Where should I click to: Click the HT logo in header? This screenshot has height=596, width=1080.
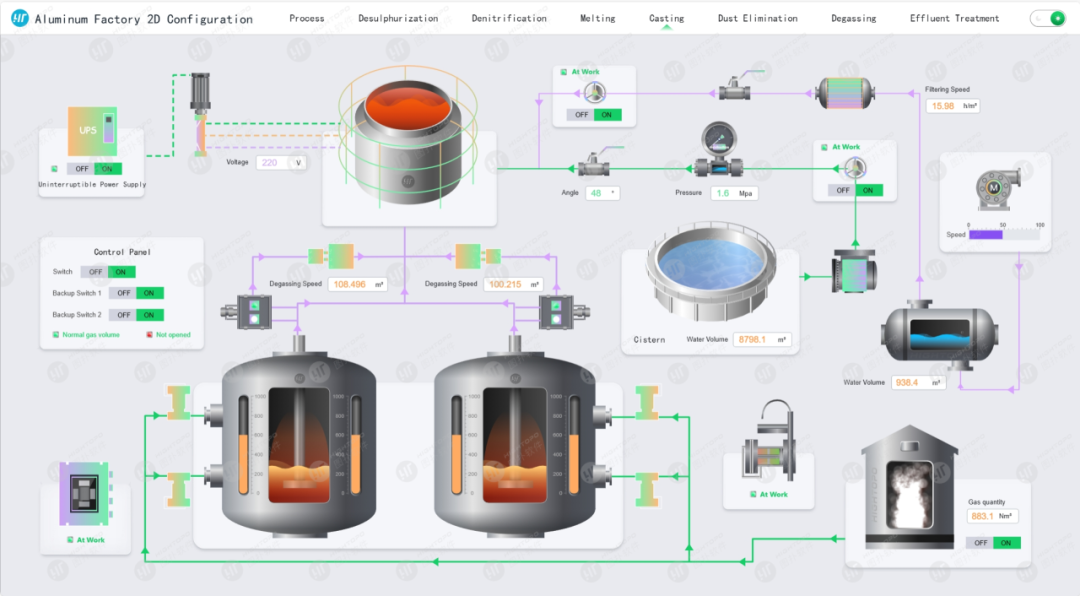point(20,18)
